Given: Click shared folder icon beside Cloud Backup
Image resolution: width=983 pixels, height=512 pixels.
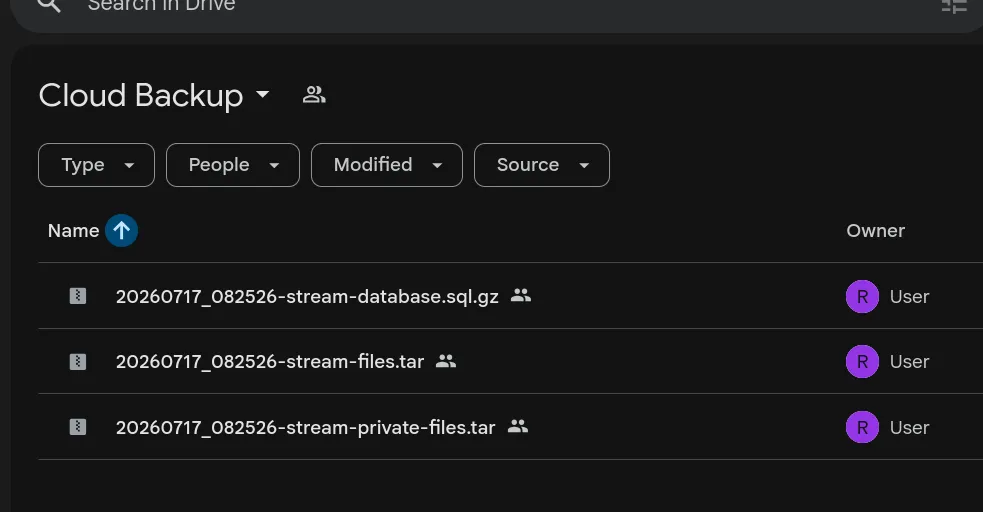Looking at the screenshot, I should 313,95.
